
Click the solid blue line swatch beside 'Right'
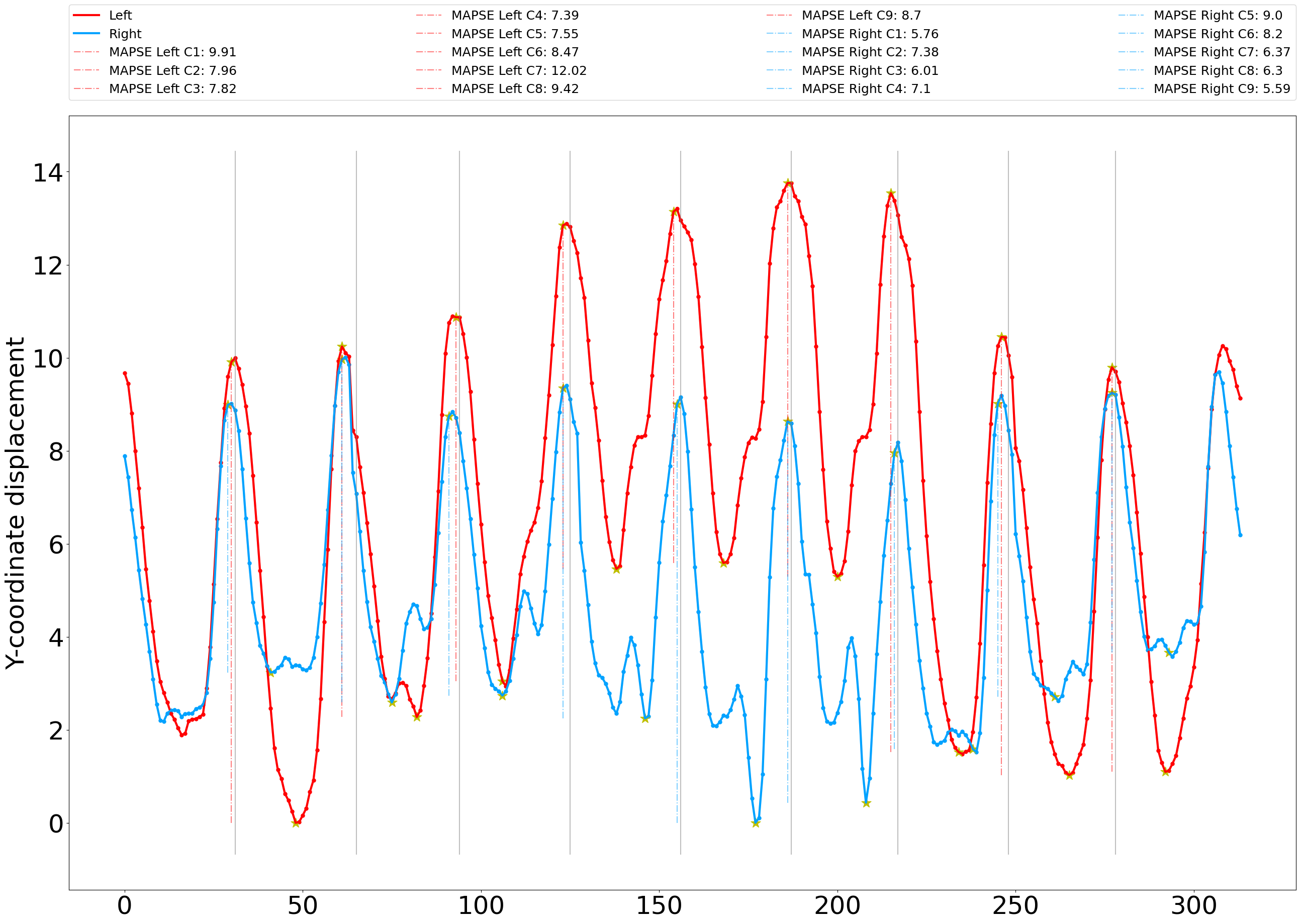tap(86, 34)
